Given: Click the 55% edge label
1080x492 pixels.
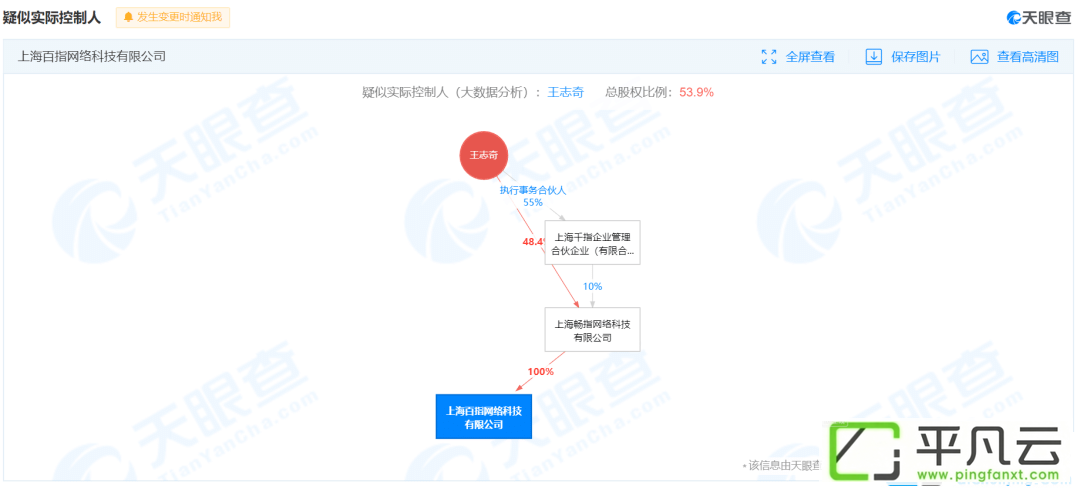Looking at the screenshot, I should coord(532,203).
